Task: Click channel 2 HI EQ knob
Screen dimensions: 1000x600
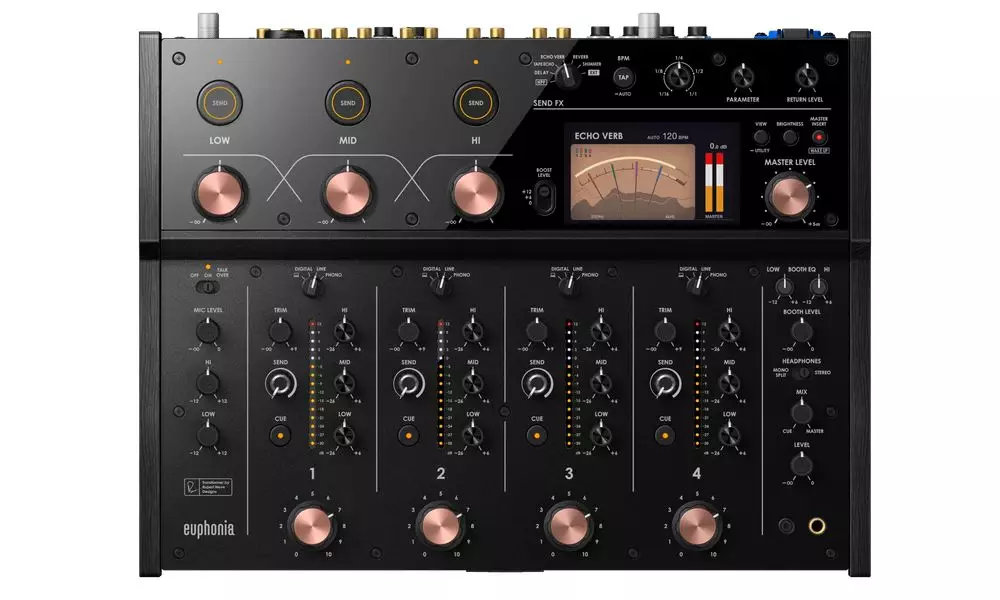Action: point(473,332)
